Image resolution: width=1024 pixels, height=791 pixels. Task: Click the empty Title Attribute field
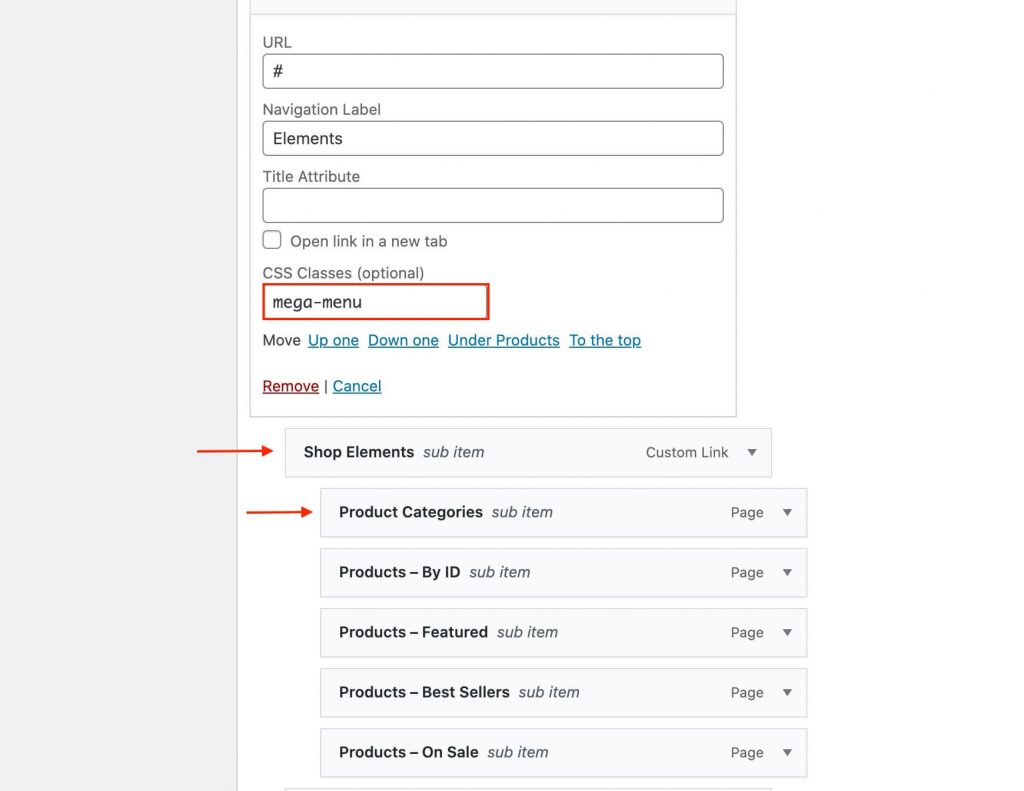pos(492,205)
